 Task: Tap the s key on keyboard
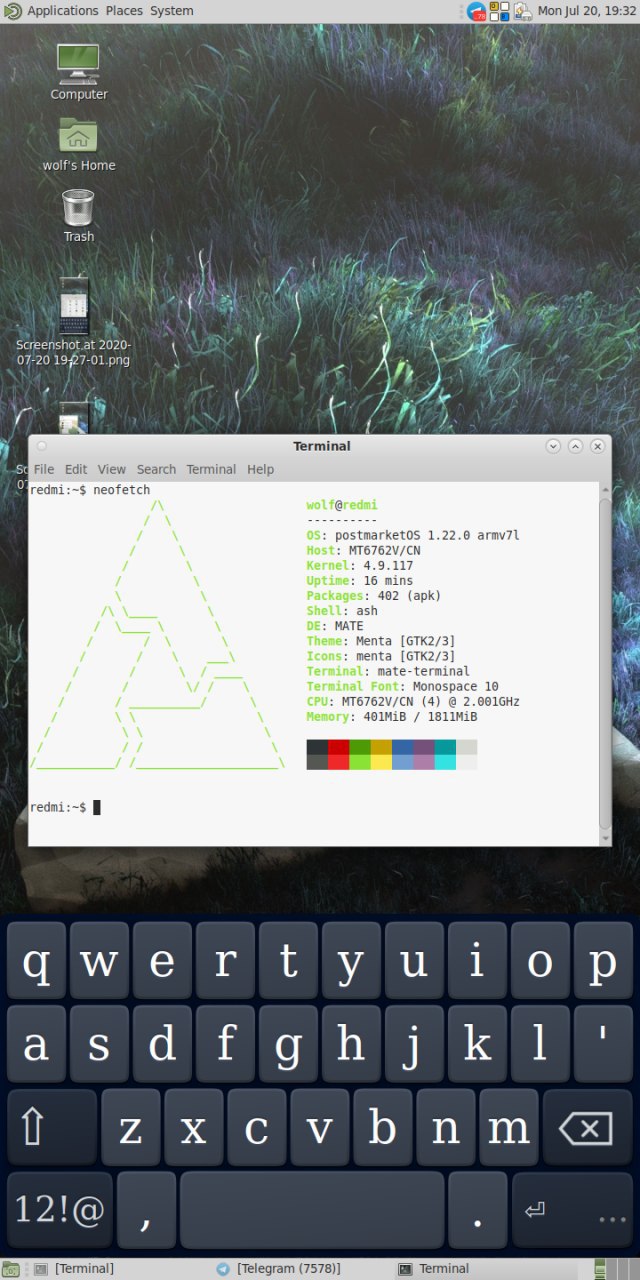click(x=99, y=1045)
